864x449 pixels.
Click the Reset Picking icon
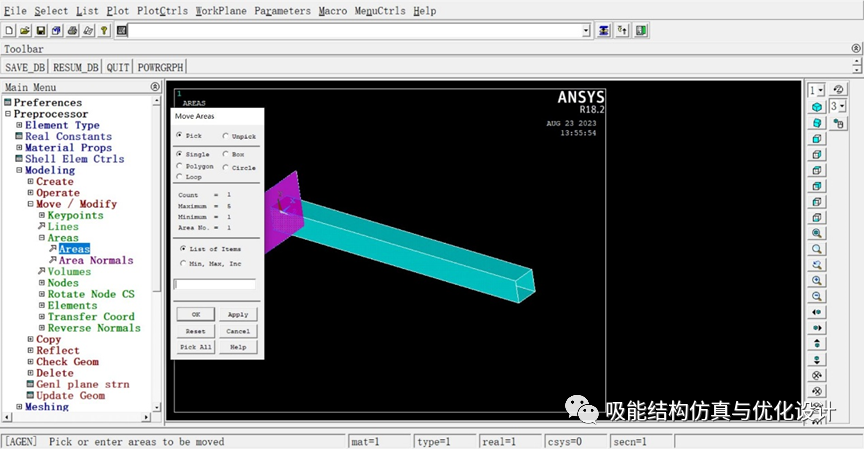(x=622, y=31)
